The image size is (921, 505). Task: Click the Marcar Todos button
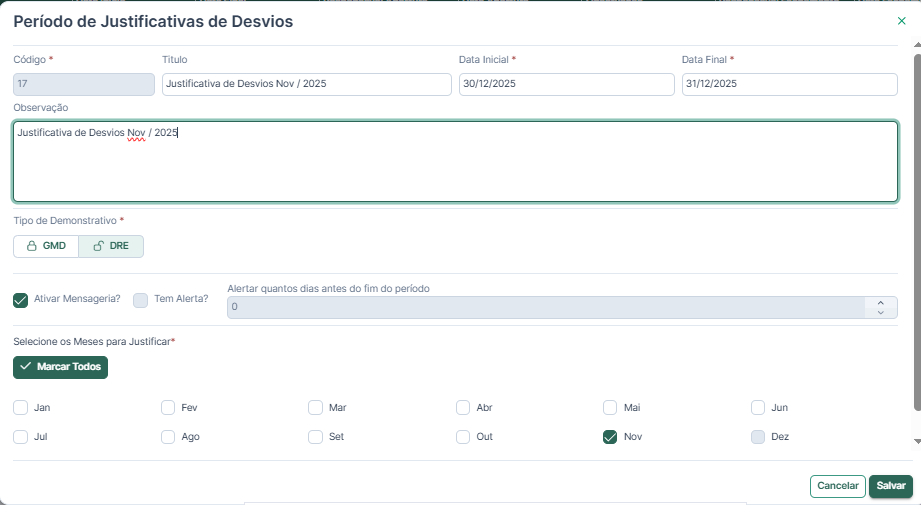point(60,367)
